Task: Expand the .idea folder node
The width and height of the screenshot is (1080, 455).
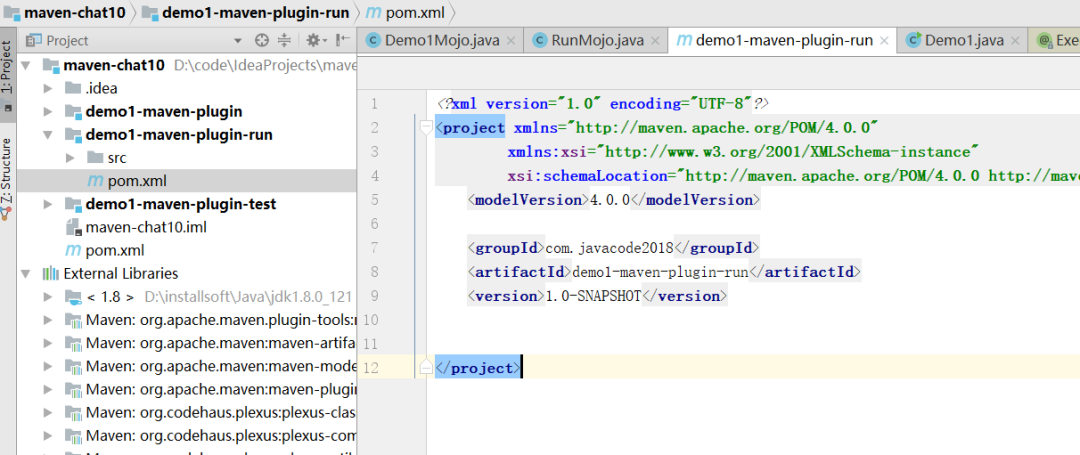Action: 48,89
